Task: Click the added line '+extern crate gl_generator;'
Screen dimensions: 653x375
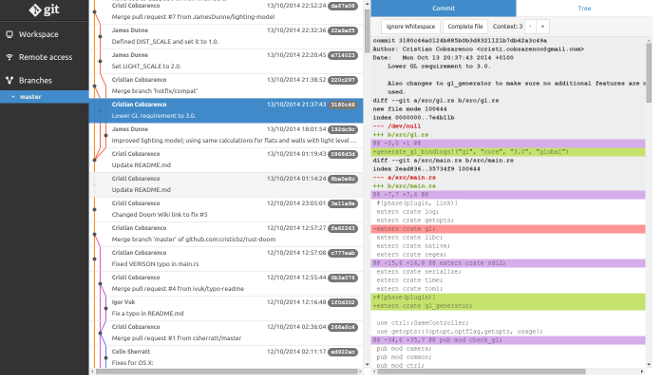Action: (x=508, y=306)
